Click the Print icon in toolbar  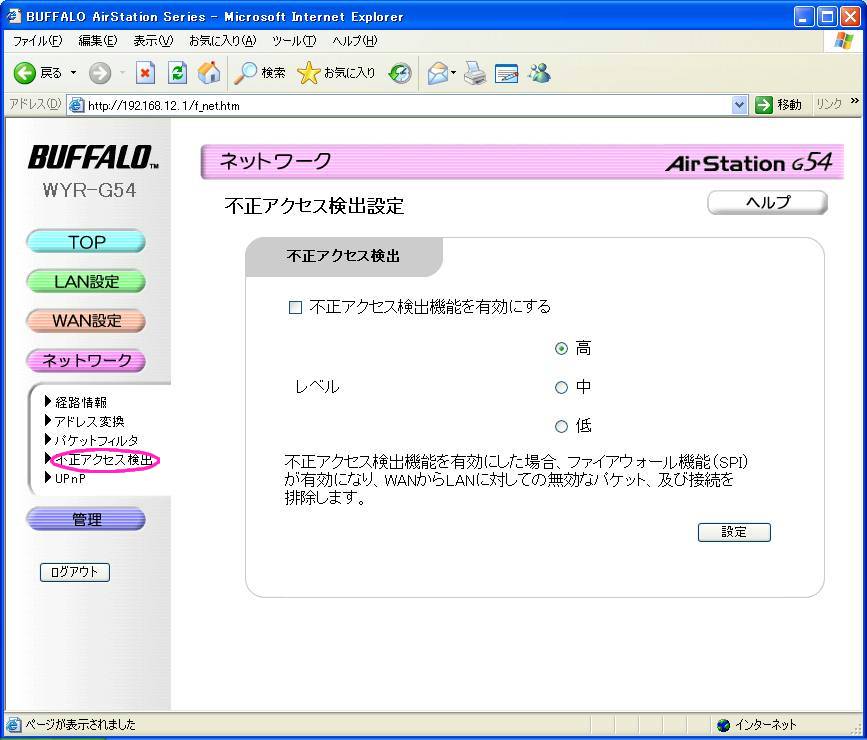(x=474, y=73)
